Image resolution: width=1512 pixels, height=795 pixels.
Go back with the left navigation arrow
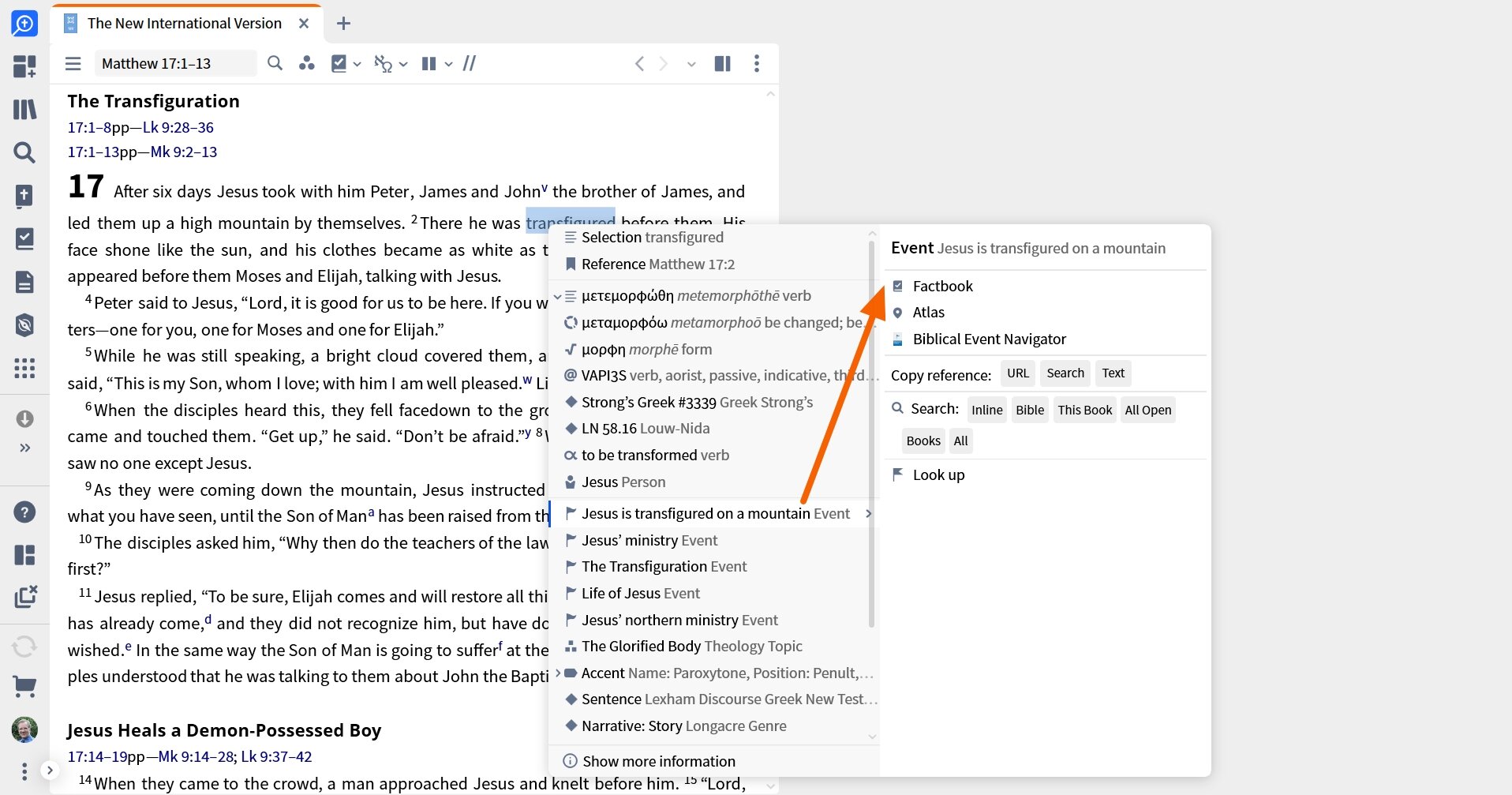click(639, 64)
